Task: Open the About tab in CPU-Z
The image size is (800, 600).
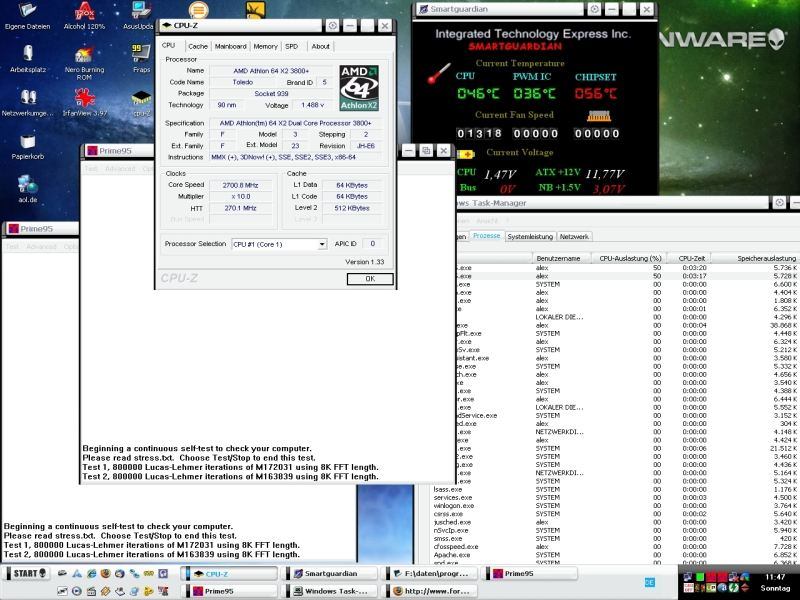Action: click(320, 46)
